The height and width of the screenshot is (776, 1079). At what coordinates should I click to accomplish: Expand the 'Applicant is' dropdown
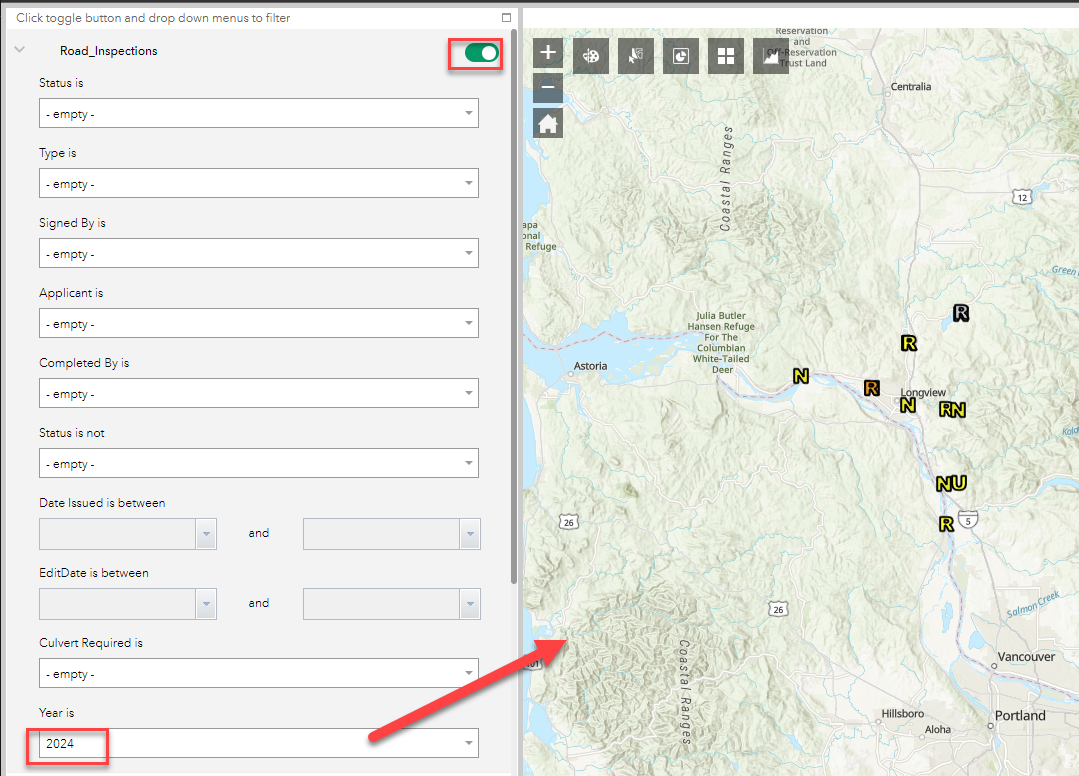point(259,323)
